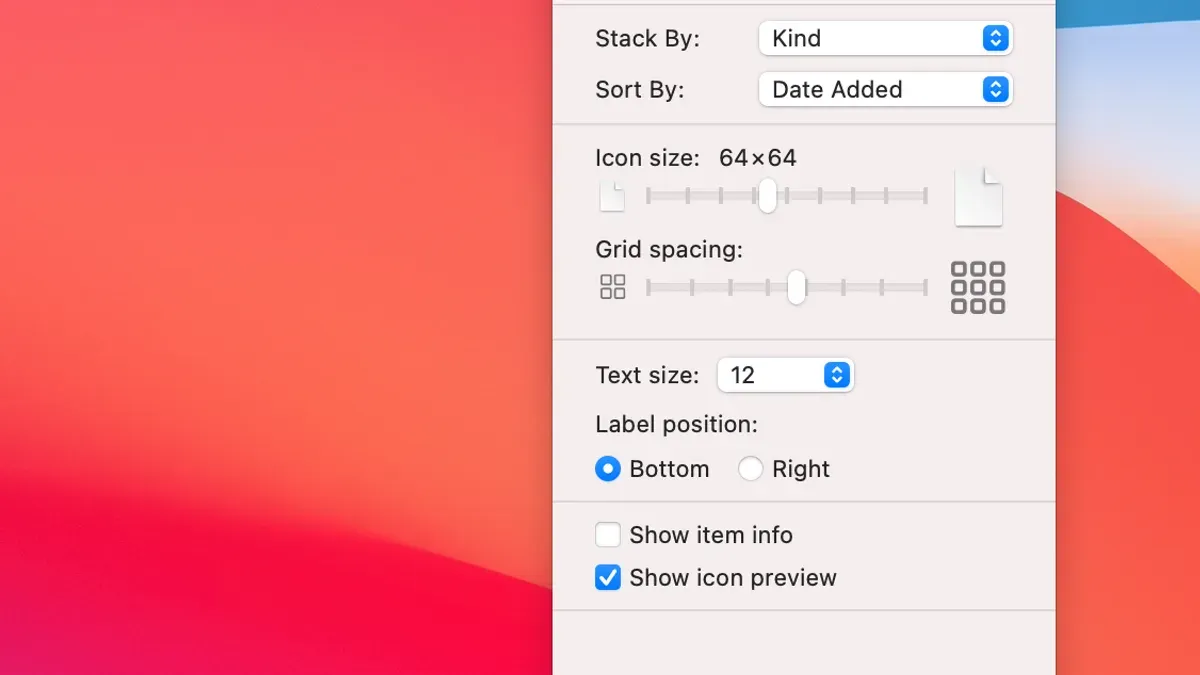Screen dimensions: 1200x675
Task: Click the Label position label
Action: pos(676,424)
